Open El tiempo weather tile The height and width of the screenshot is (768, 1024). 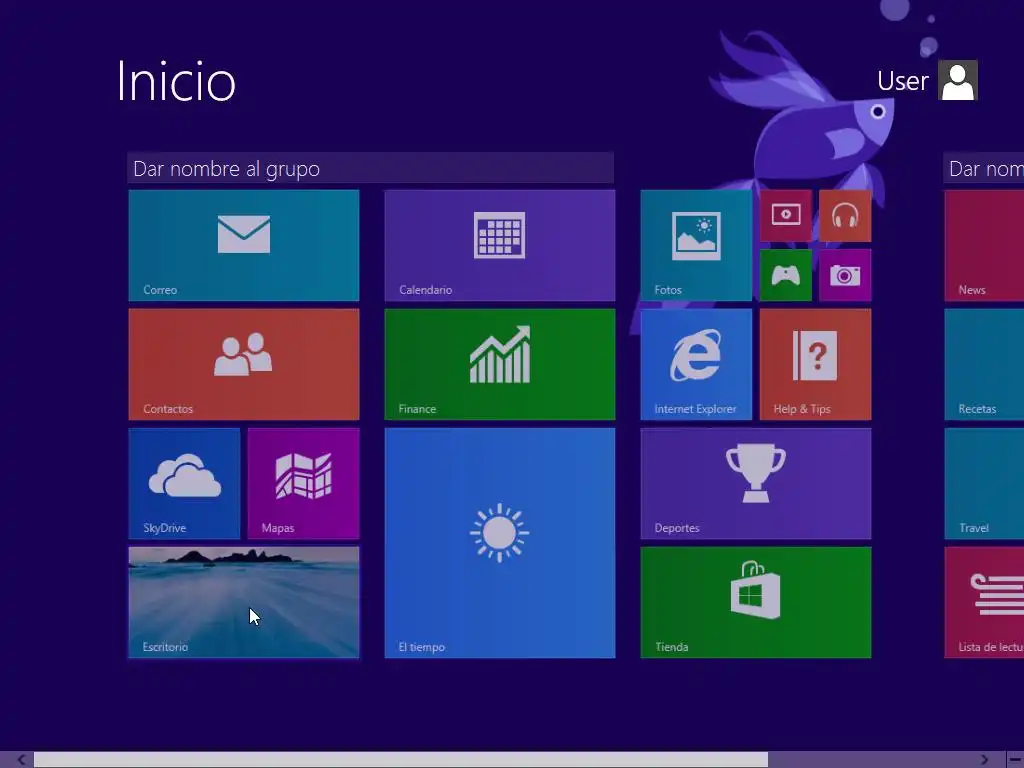pyautogui.click(x=500, y=543)
